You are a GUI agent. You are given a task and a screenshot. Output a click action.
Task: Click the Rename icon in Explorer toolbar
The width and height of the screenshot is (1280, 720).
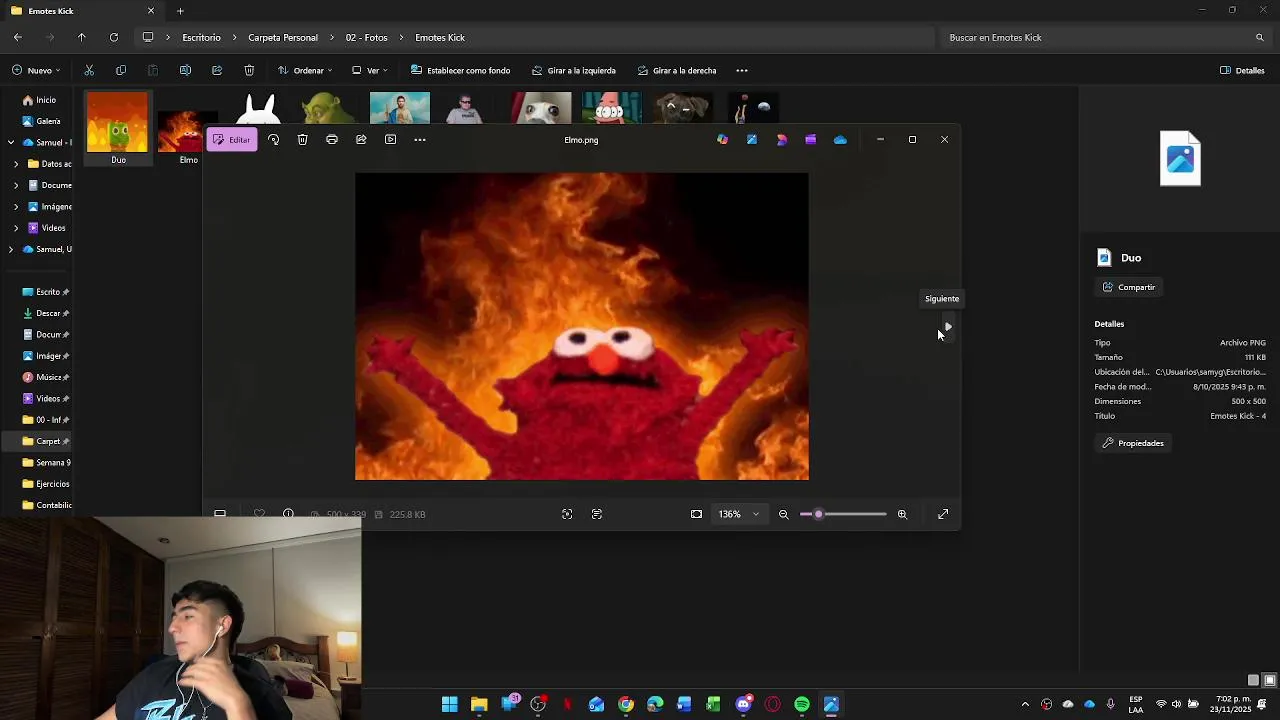coord(185,71)
